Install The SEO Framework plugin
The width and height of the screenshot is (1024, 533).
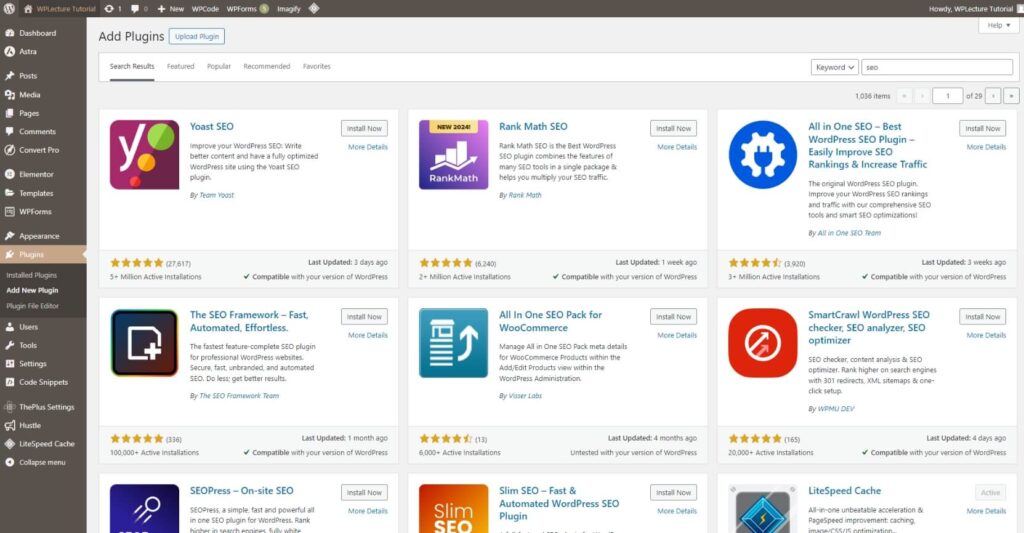click(x=364, y=317)
